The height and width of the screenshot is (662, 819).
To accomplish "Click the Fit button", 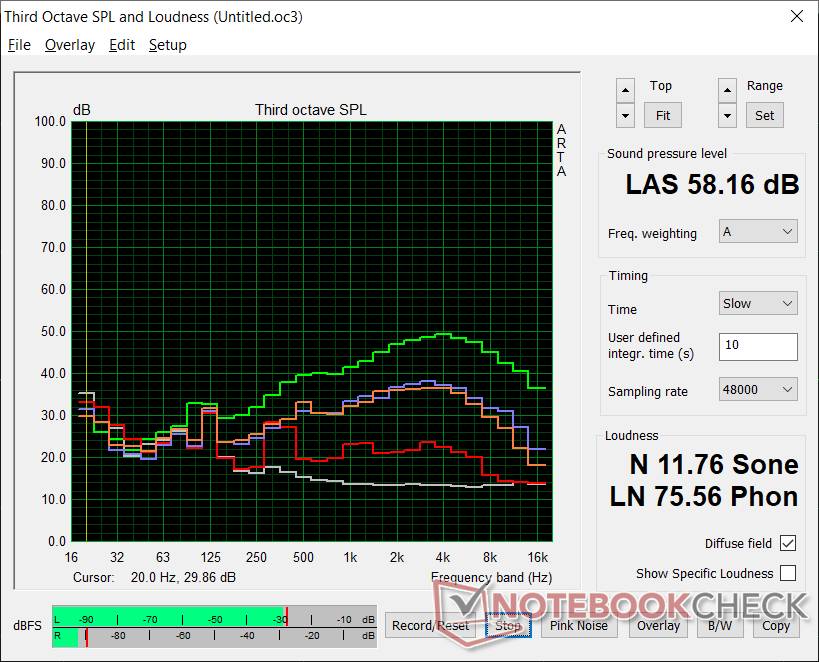I will (x=662, y=115).
